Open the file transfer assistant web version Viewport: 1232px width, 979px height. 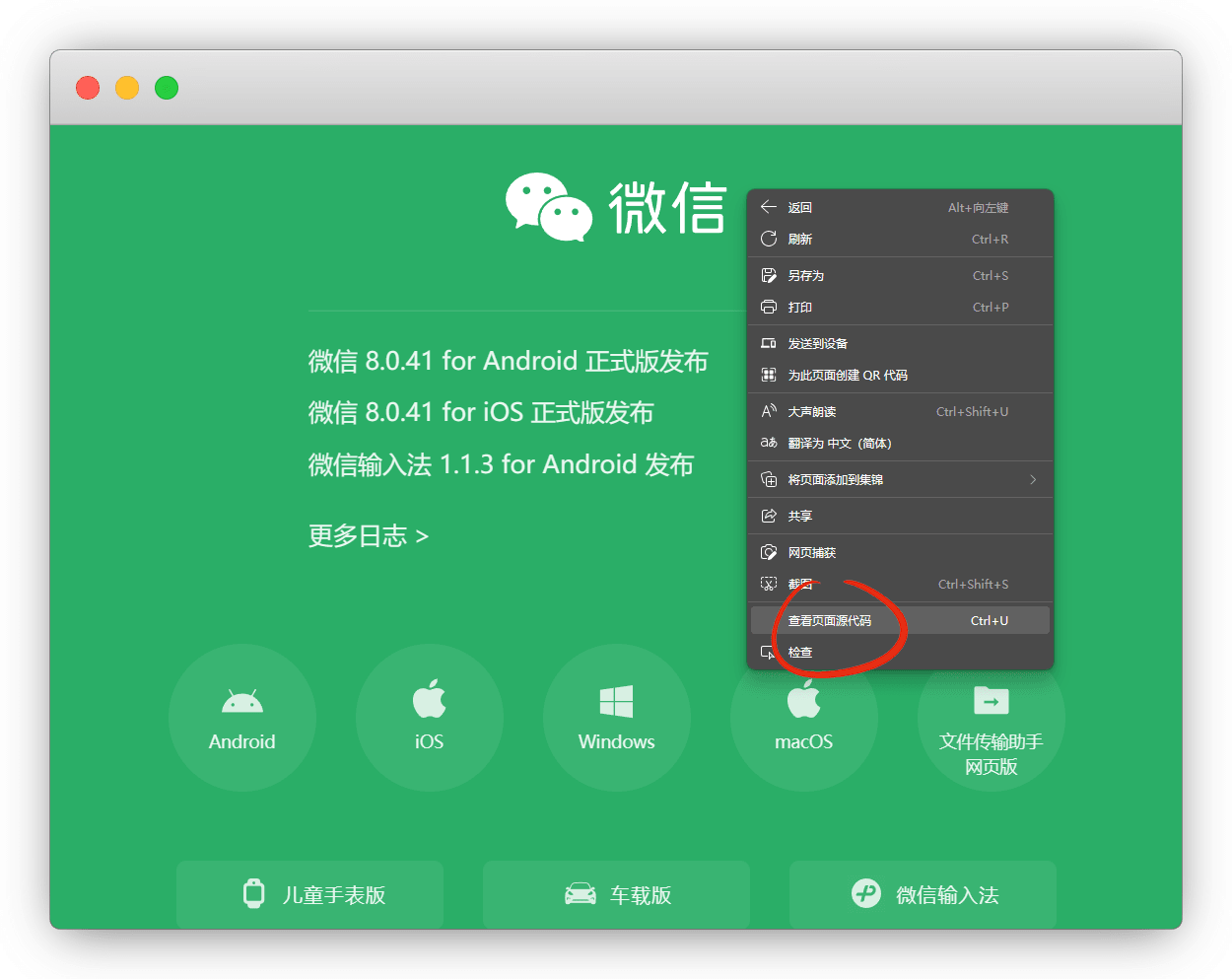tap(991, 702)
